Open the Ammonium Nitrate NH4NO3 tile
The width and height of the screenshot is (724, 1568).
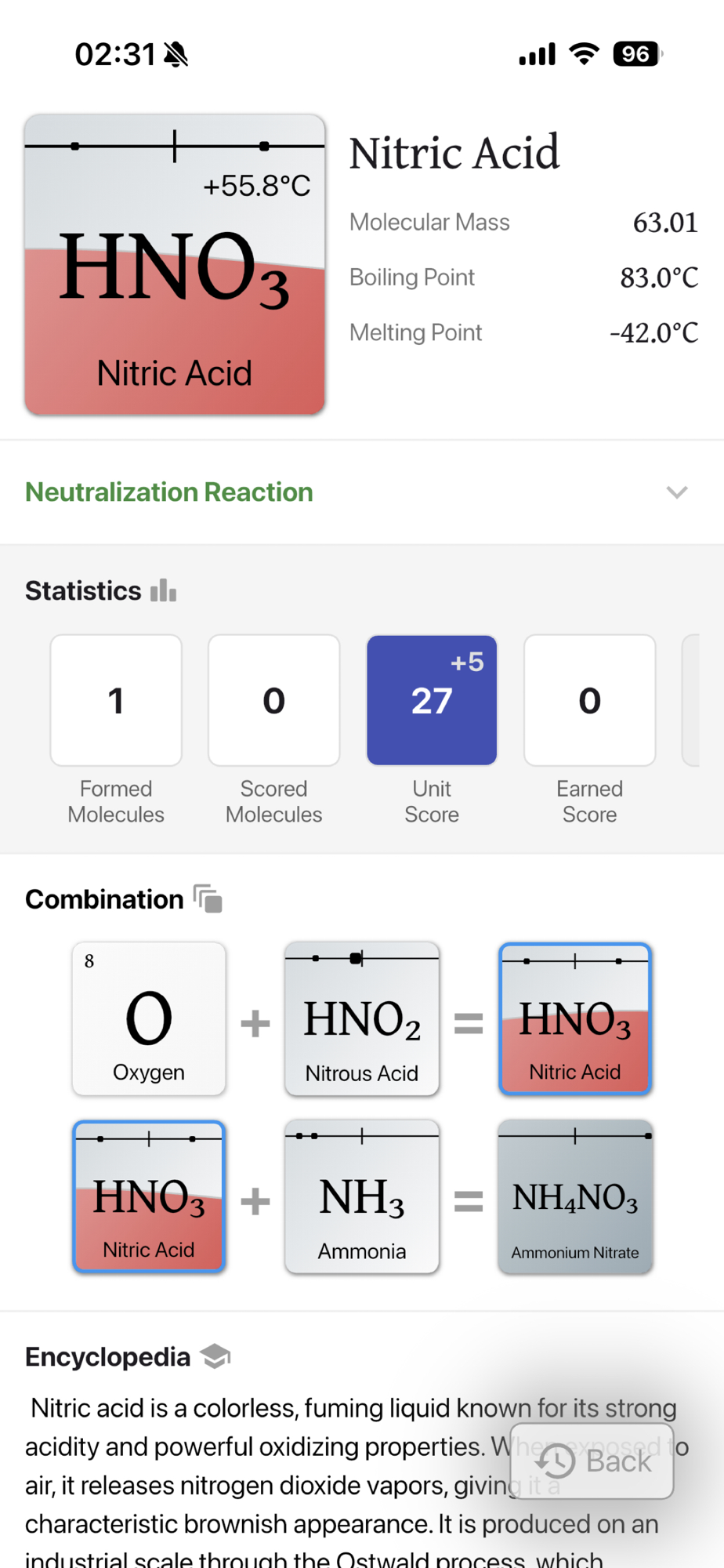click(x=575, y=1196)
